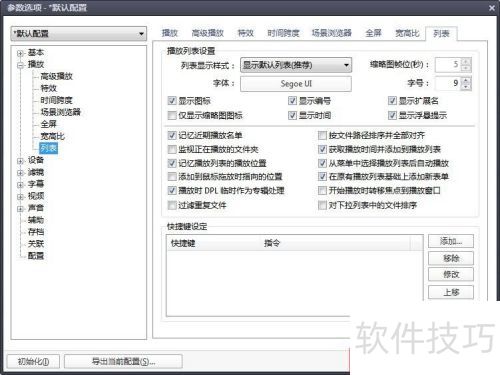Decrease 字号 font size spinner
The image size is (500, 375).
click(x=466, y=87)
